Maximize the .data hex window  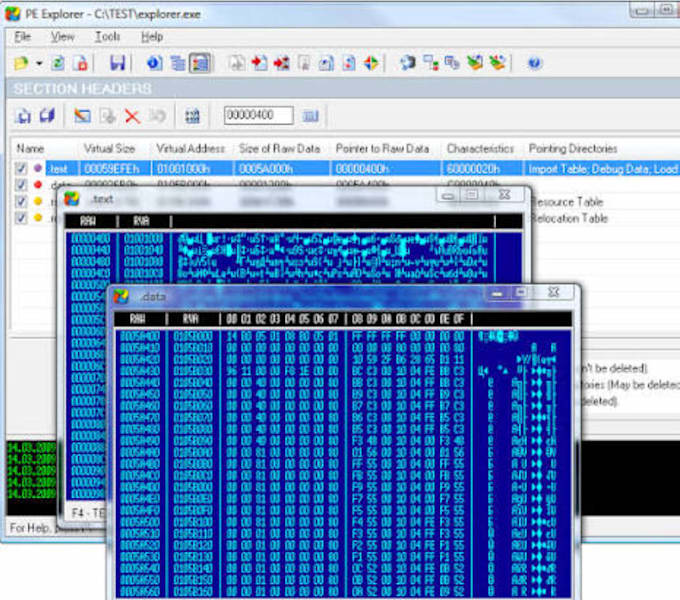pos(520,293)
